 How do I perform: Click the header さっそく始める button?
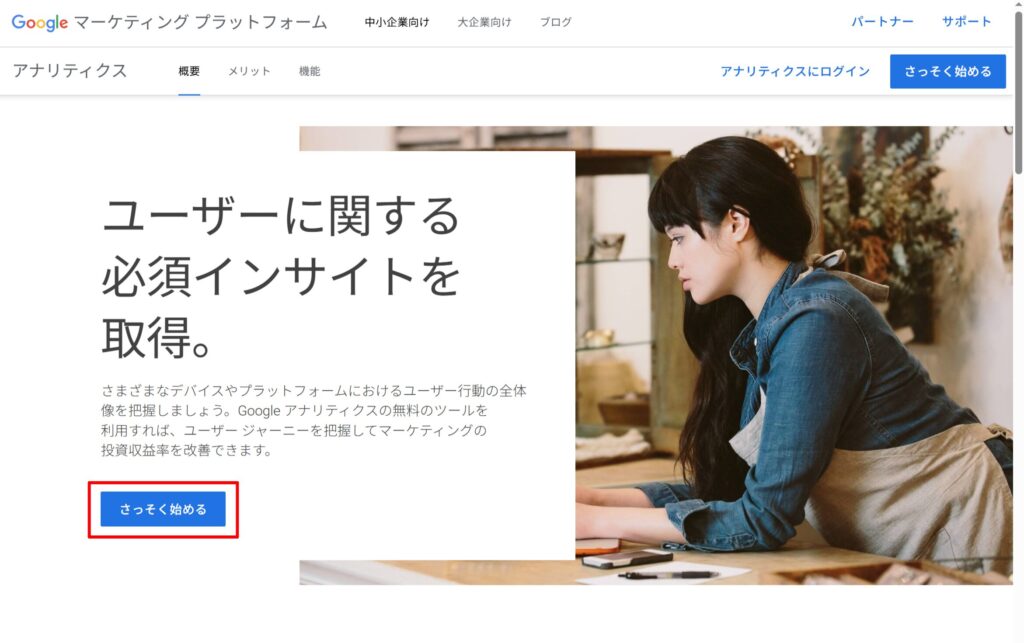tap(948, 71)
